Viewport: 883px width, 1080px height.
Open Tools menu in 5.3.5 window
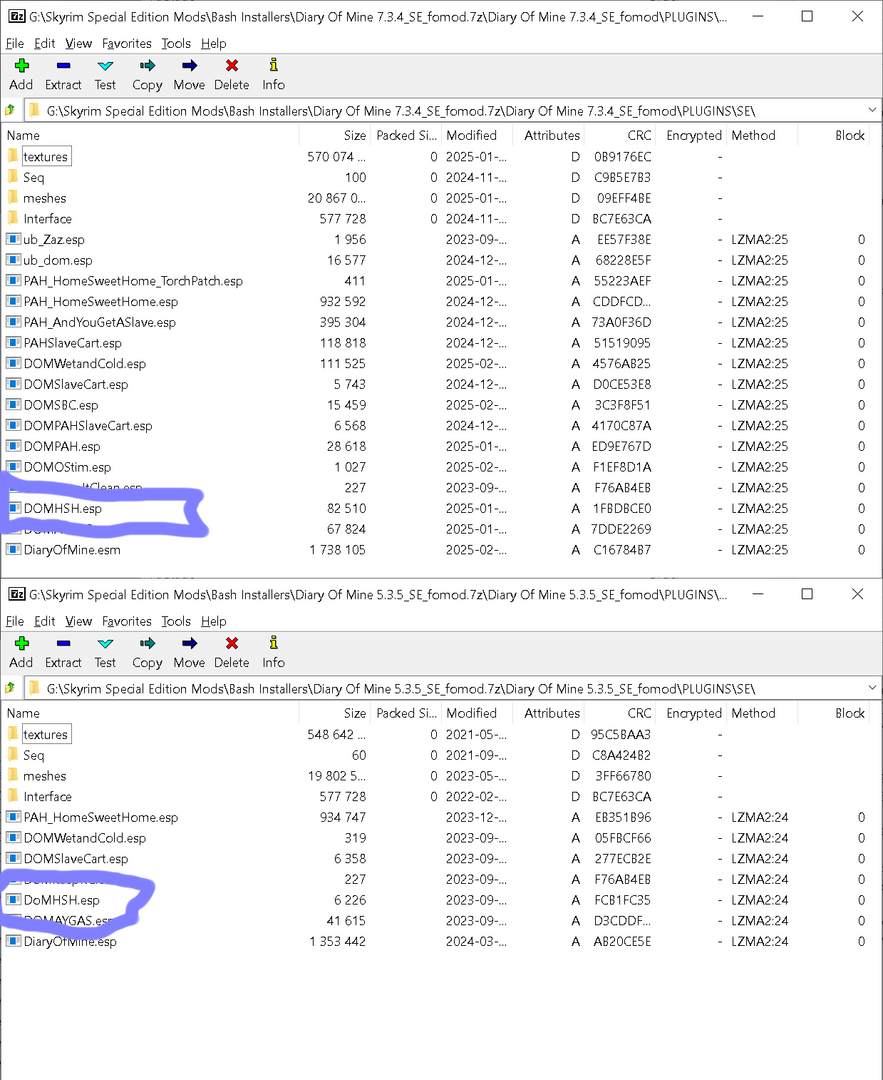click(176, 621)
